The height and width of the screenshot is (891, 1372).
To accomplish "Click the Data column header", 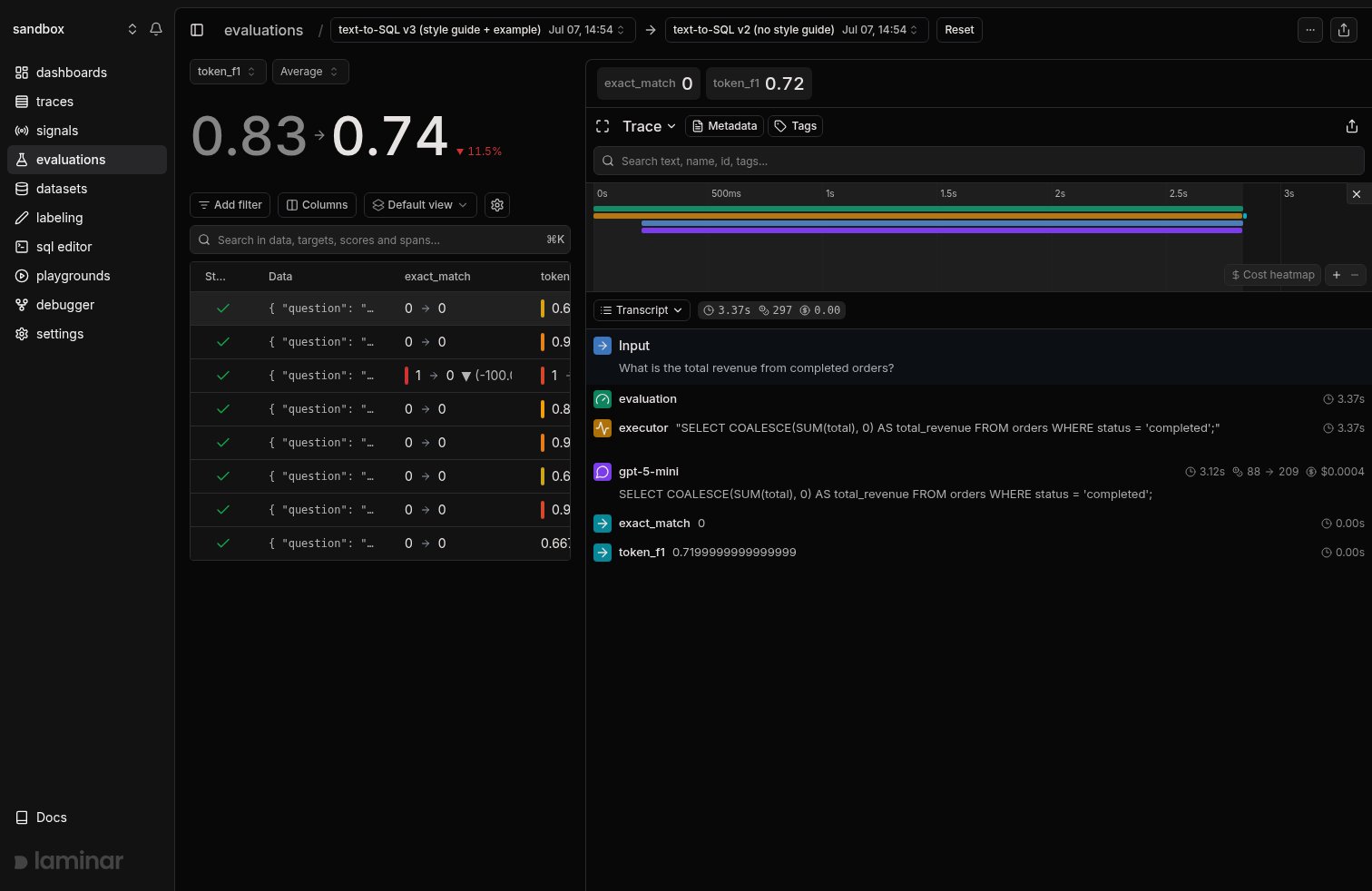I will (x=280, y=277).
